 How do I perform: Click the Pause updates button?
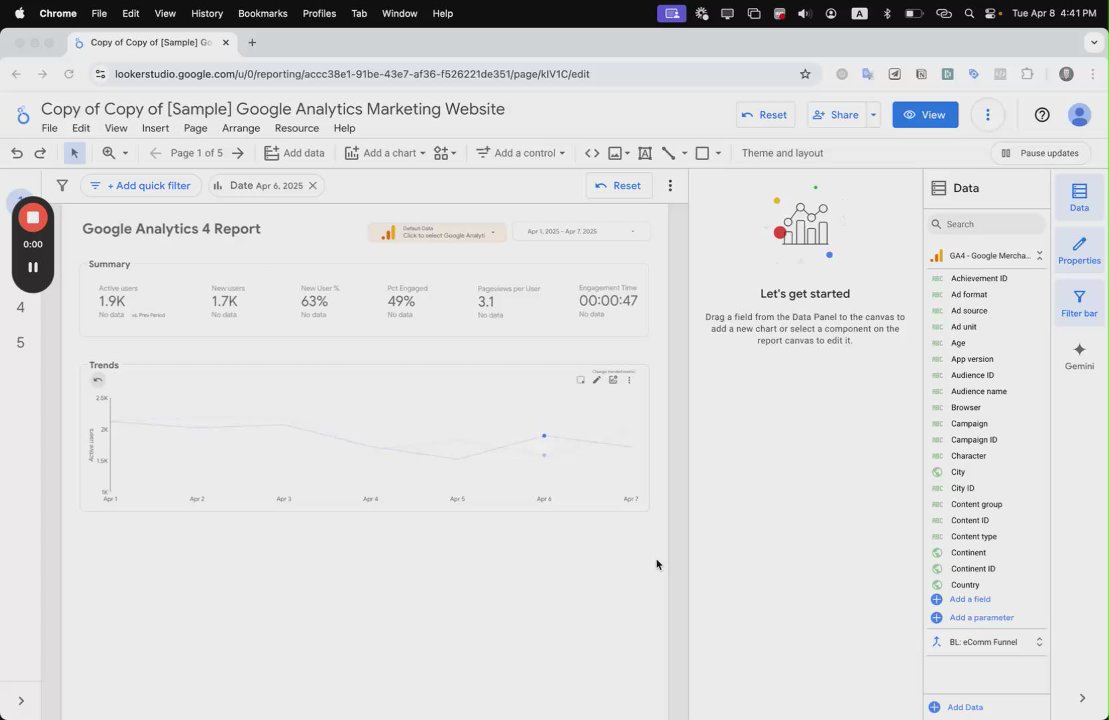[1040, 153]
